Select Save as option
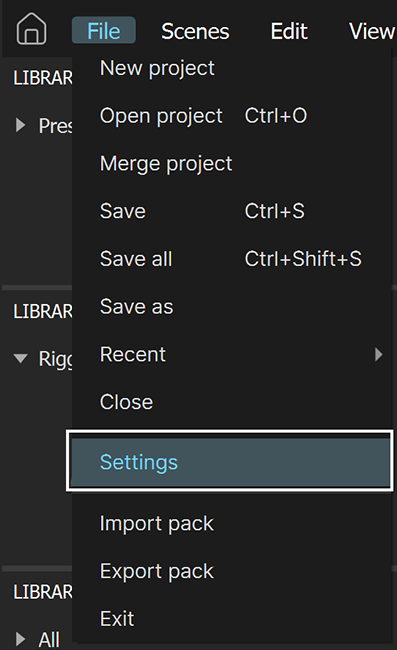The height and width of the screenshot is (650, 397). pos(136,306)
